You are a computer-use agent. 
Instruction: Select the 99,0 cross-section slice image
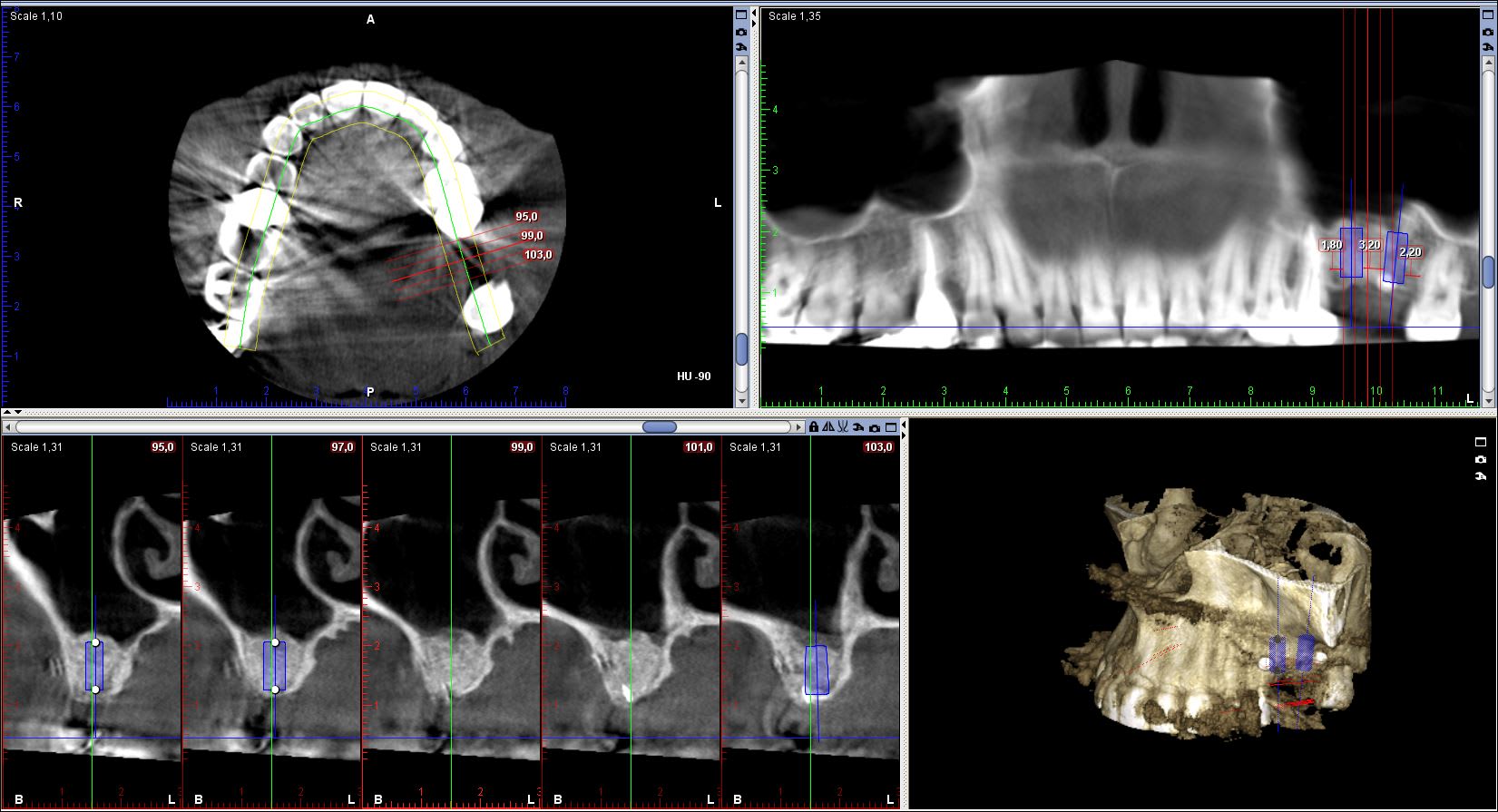coord(452,621)
